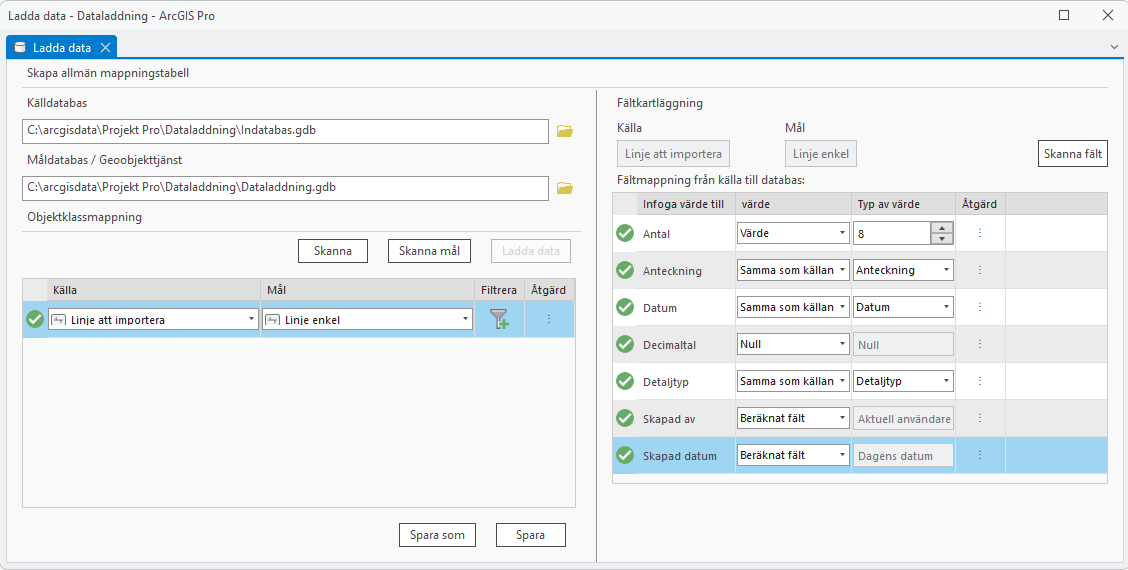
Task: Click the Källdatabas path input field
Action: click(285, 131)
